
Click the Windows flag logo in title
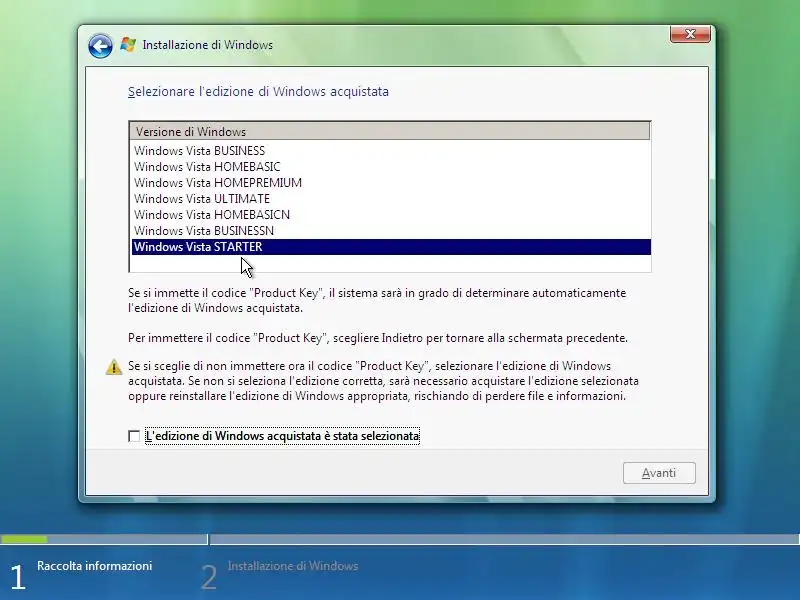click(x=128, y=44)
